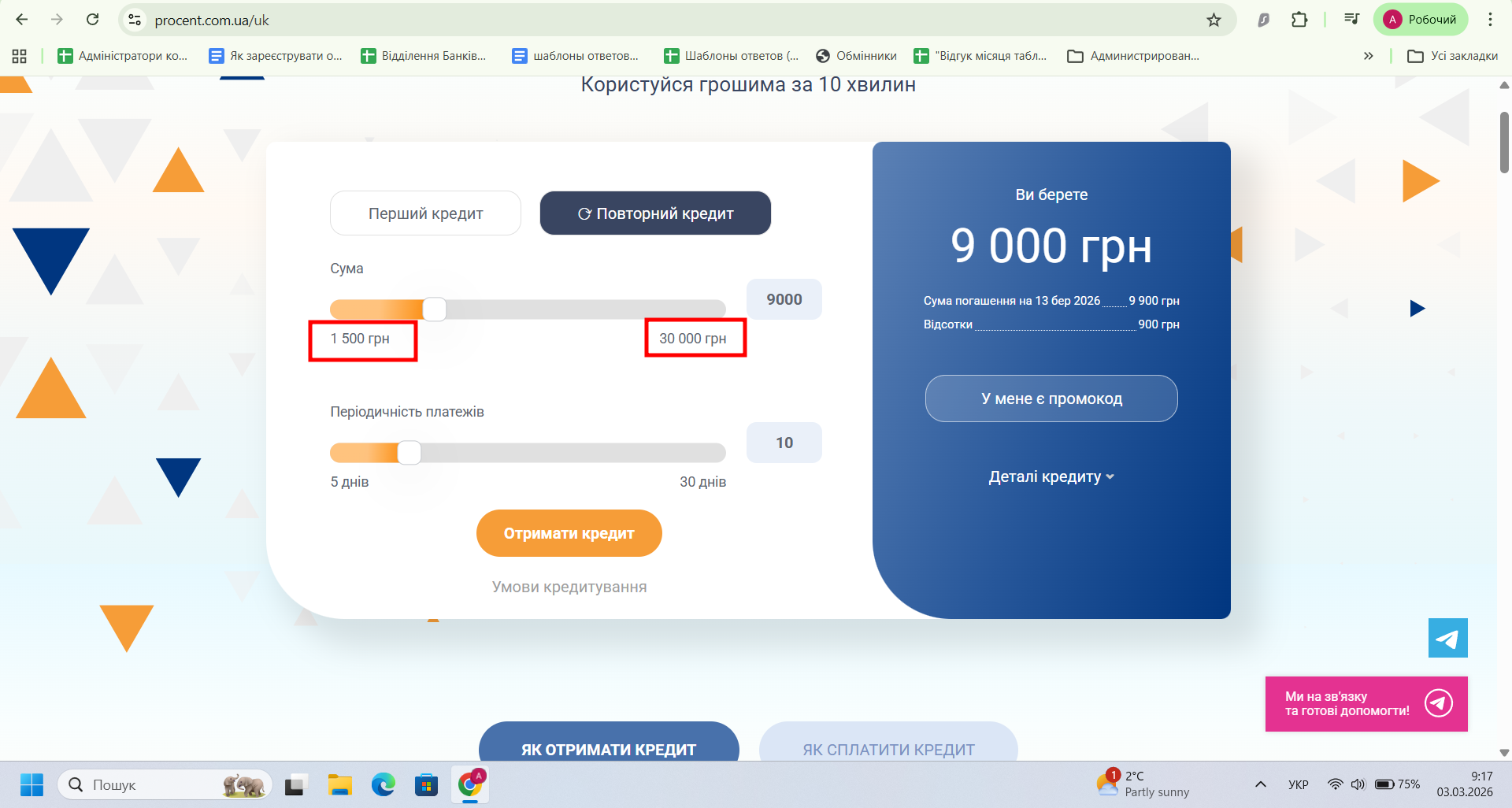
Task: Click the blue Telegram square icon
Action: pos(1447,638)
